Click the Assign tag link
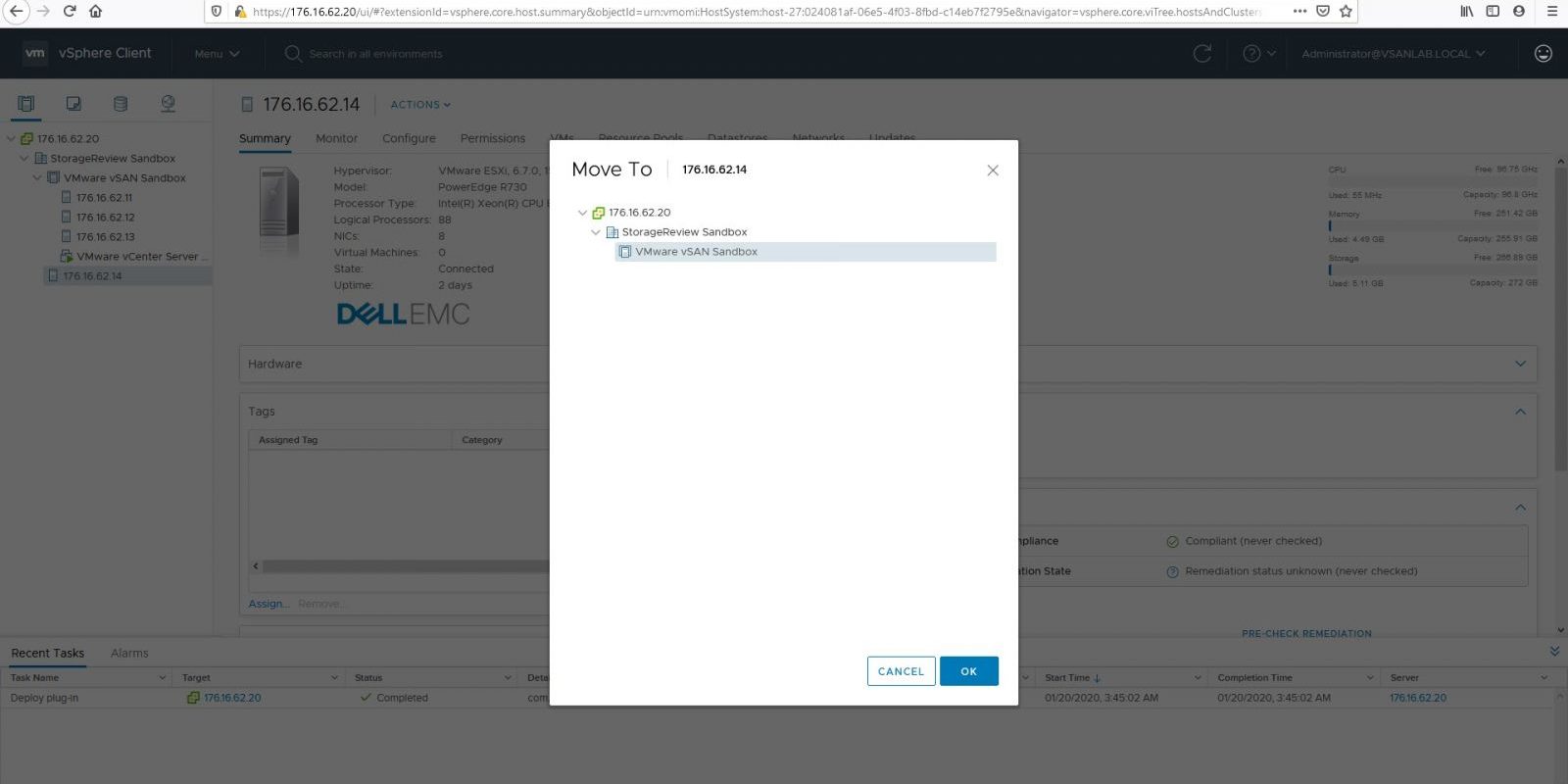Viewport: 1568px width, 784px height. point(269,604)
